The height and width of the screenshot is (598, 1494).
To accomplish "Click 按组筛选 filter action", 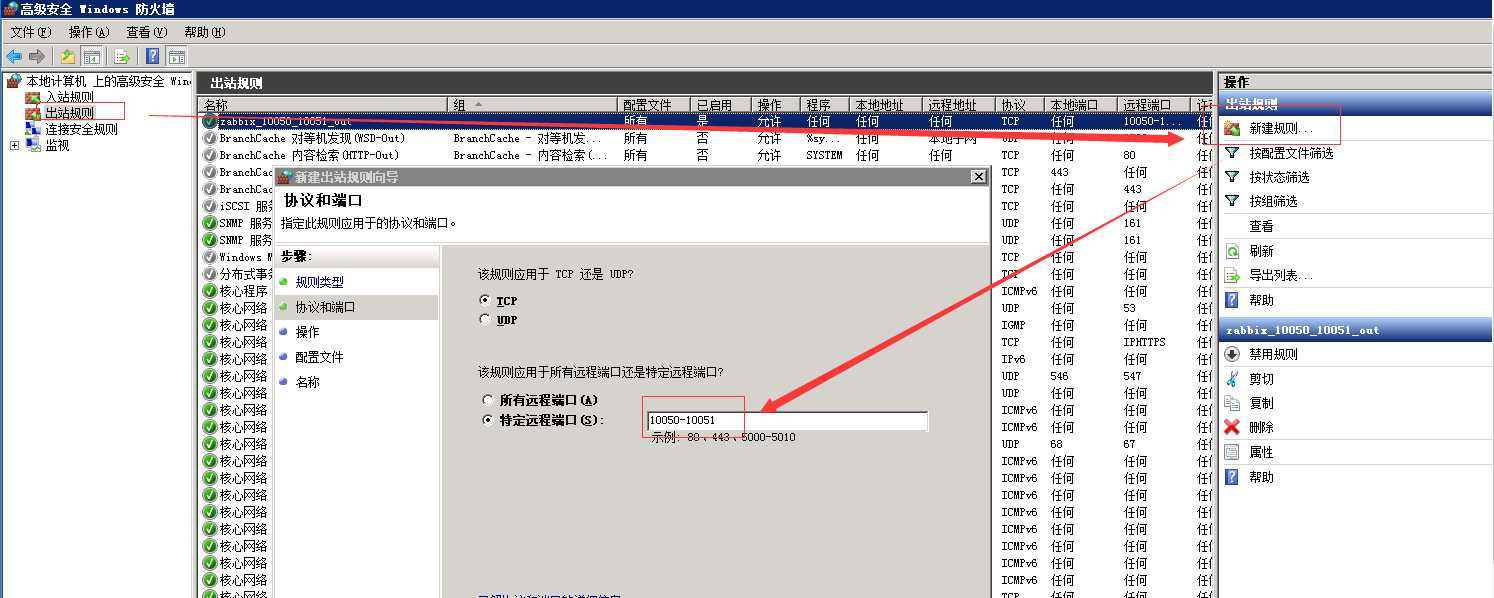I will pos(1273,201).
